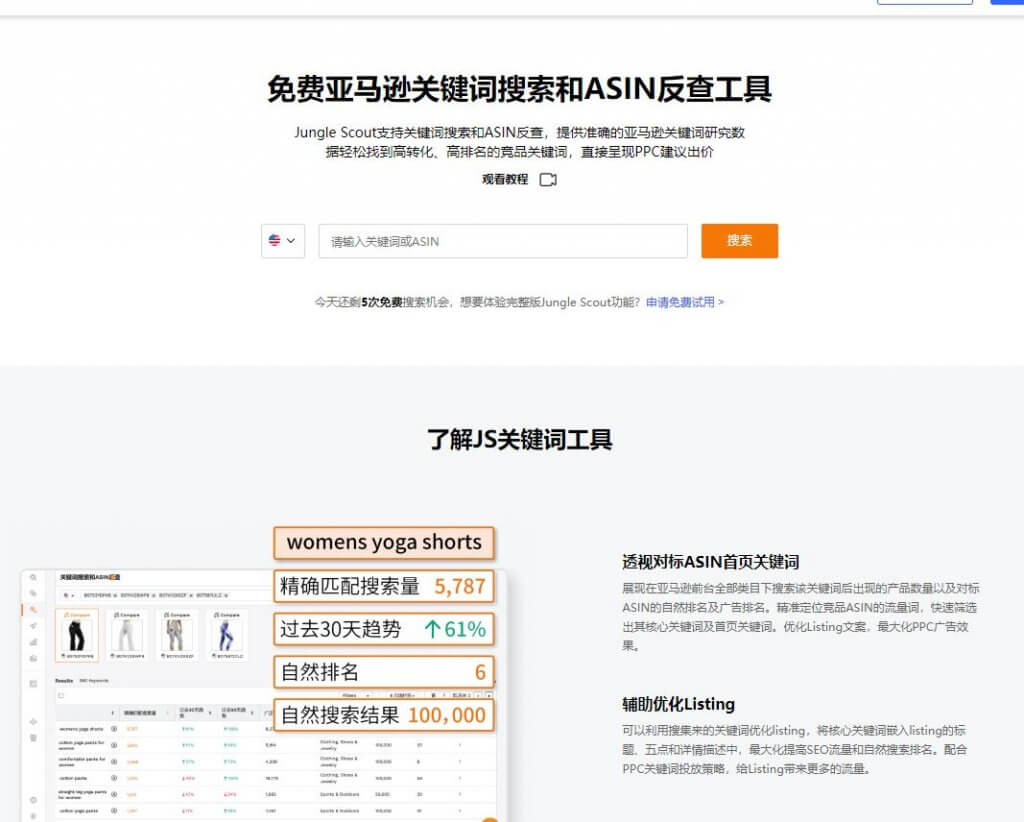Open the 观看教程 tutorial link
The height and width of the screenshot is (822, 1024).
pyautogui.click(x=505, y=180)
